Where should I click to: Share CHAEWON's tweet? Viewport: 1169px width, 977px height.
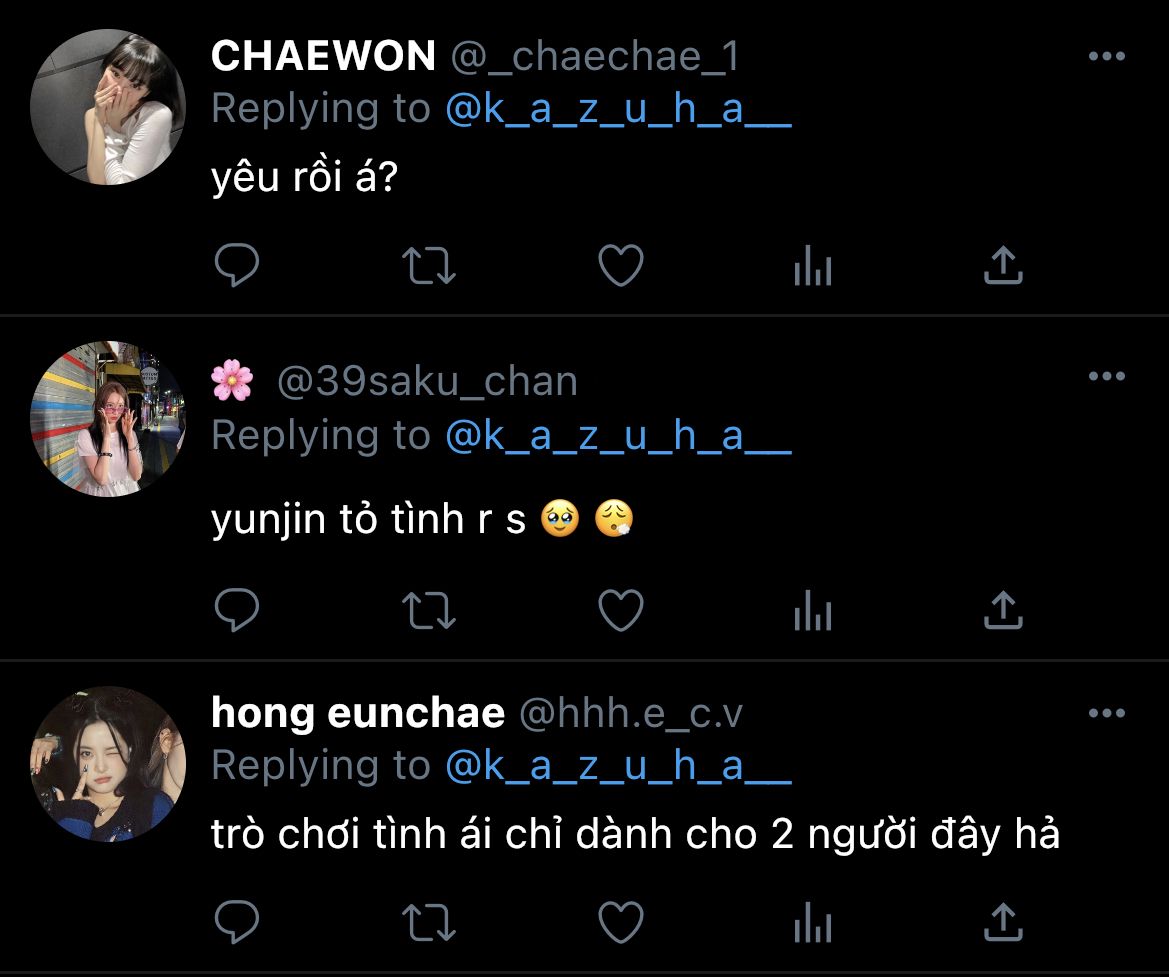click(x=1003, y=265)
